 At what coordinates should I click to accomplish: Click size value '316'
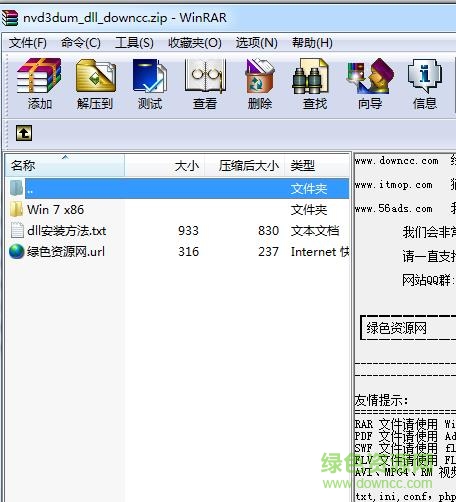[188, 252]
